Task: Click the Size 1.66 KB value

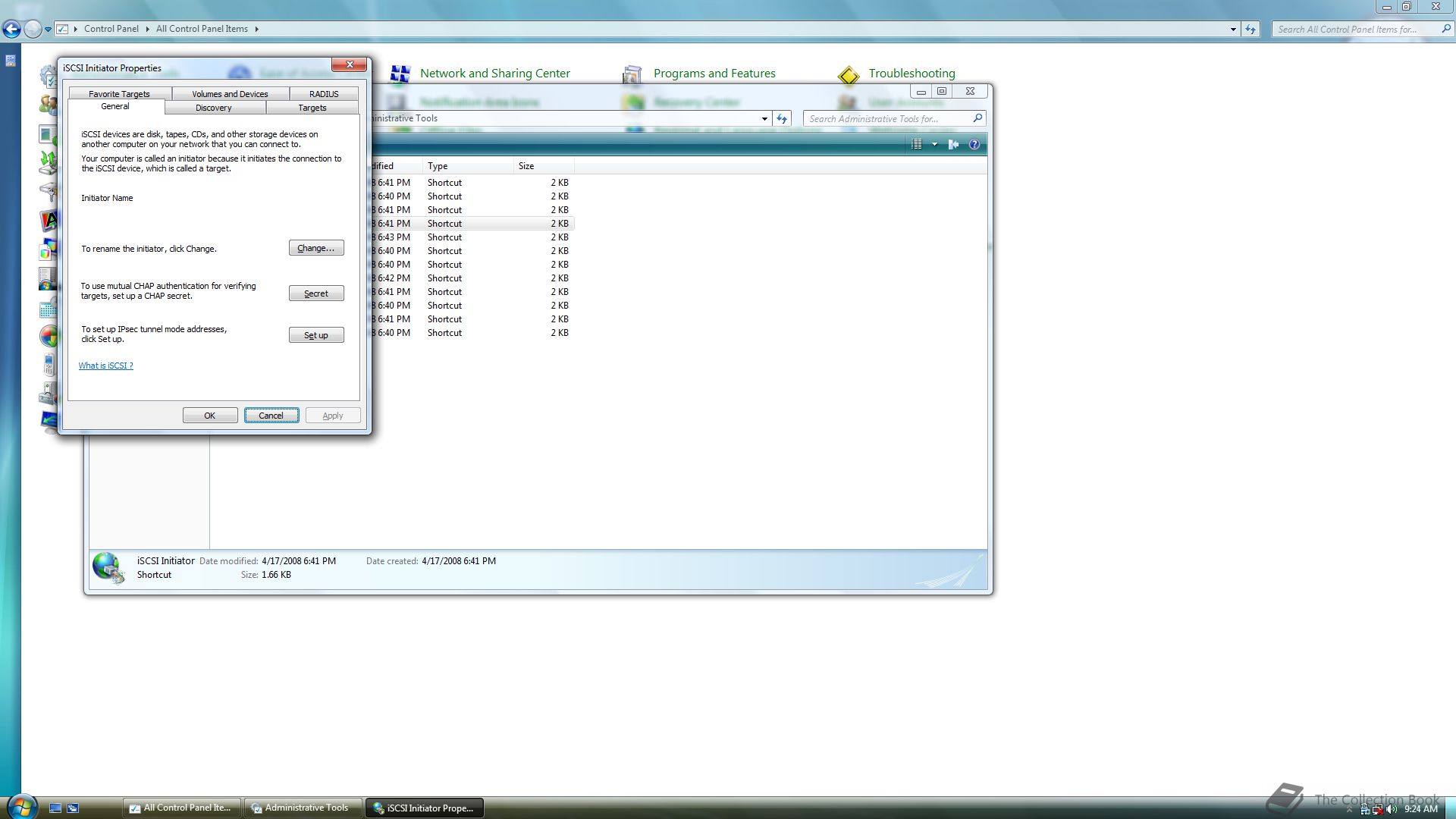Action: click(276, 575)
